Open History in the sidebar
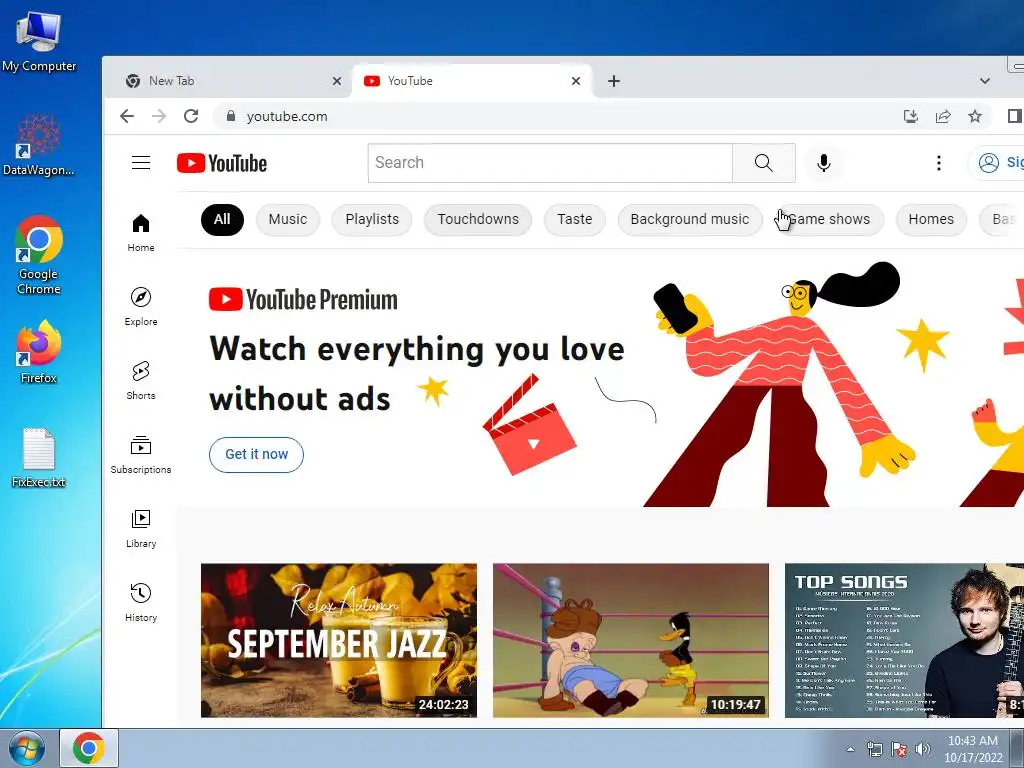Image resolution: width=1024 pixels, height=768 pixels. pyautogui.click(x=140, y=602)
